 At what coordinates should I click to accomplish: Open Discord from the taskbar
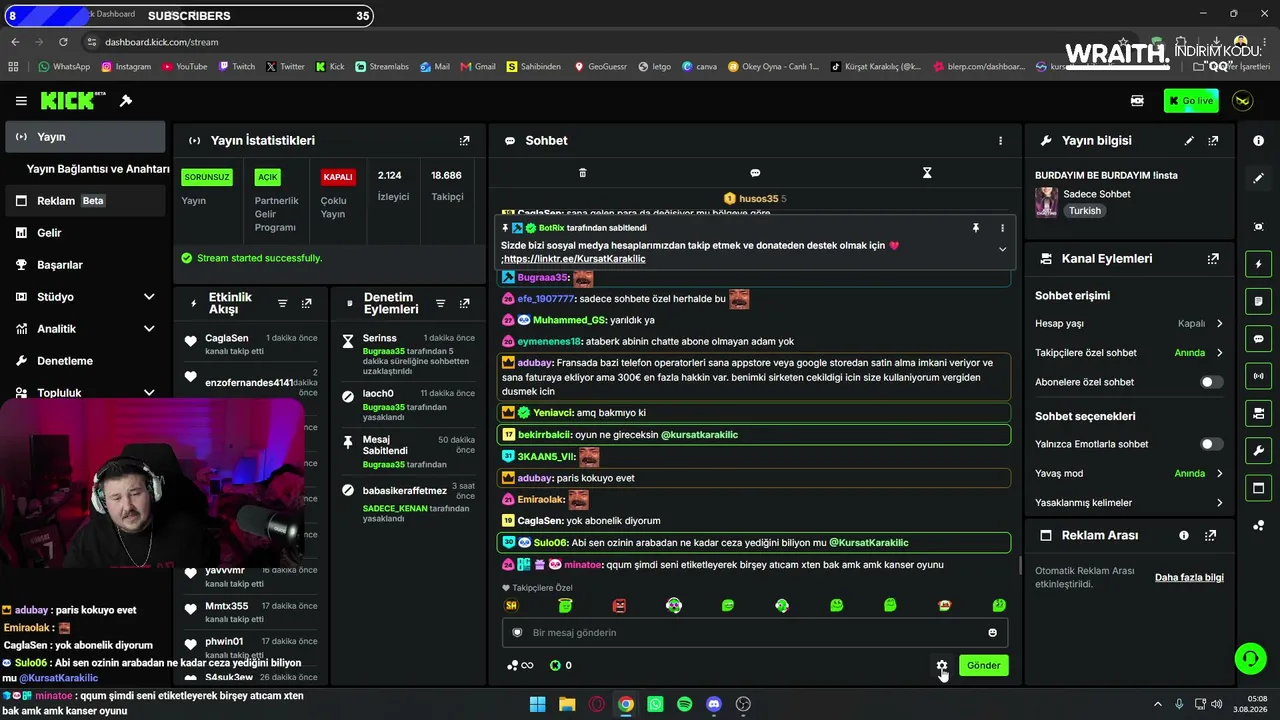[714, 704]
